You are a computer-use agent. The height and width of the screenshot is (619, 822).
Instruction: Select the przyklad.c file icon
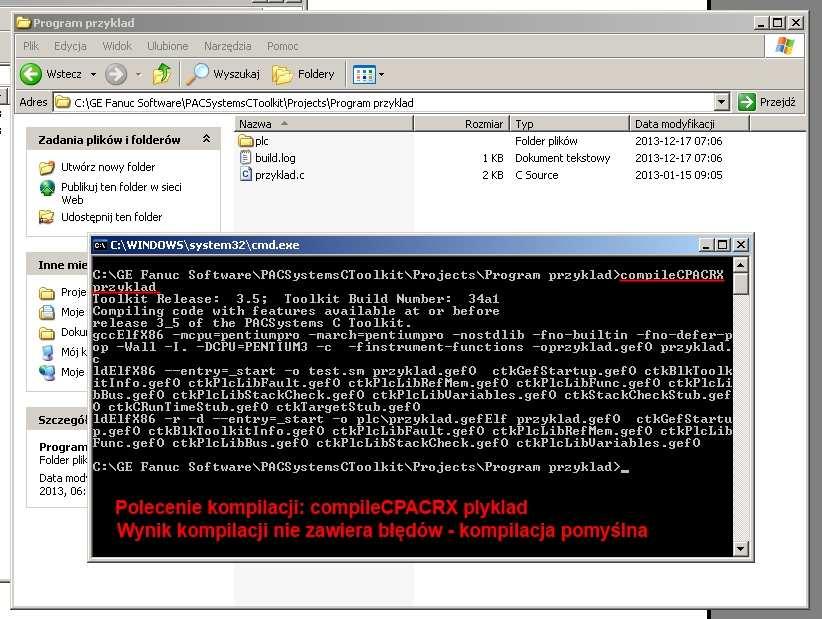[245, 175]
